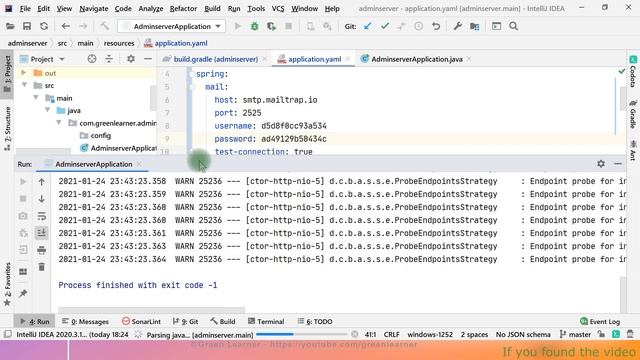Open the VCS menu

click(x=278, y=8)
